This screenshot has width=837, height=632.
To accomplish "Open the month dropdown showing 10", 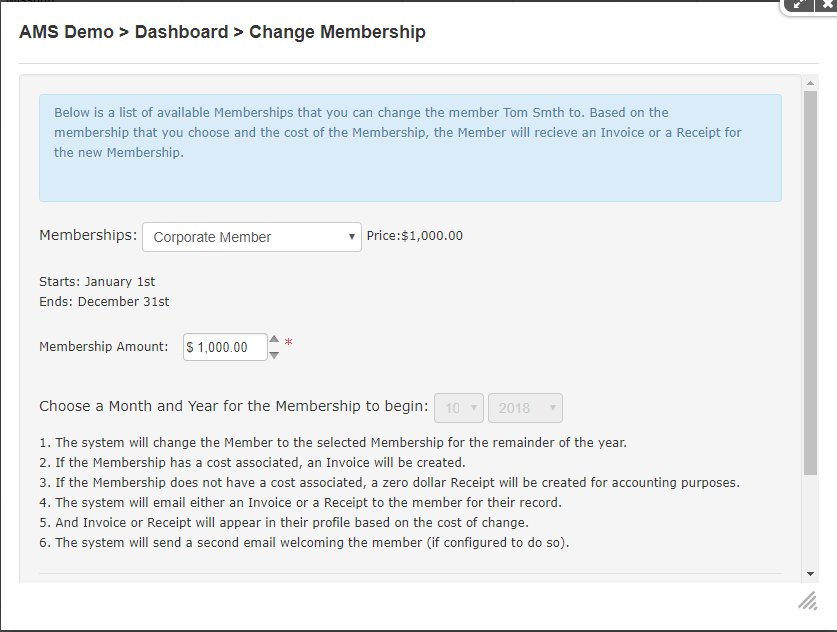I will tap(459, 408).
